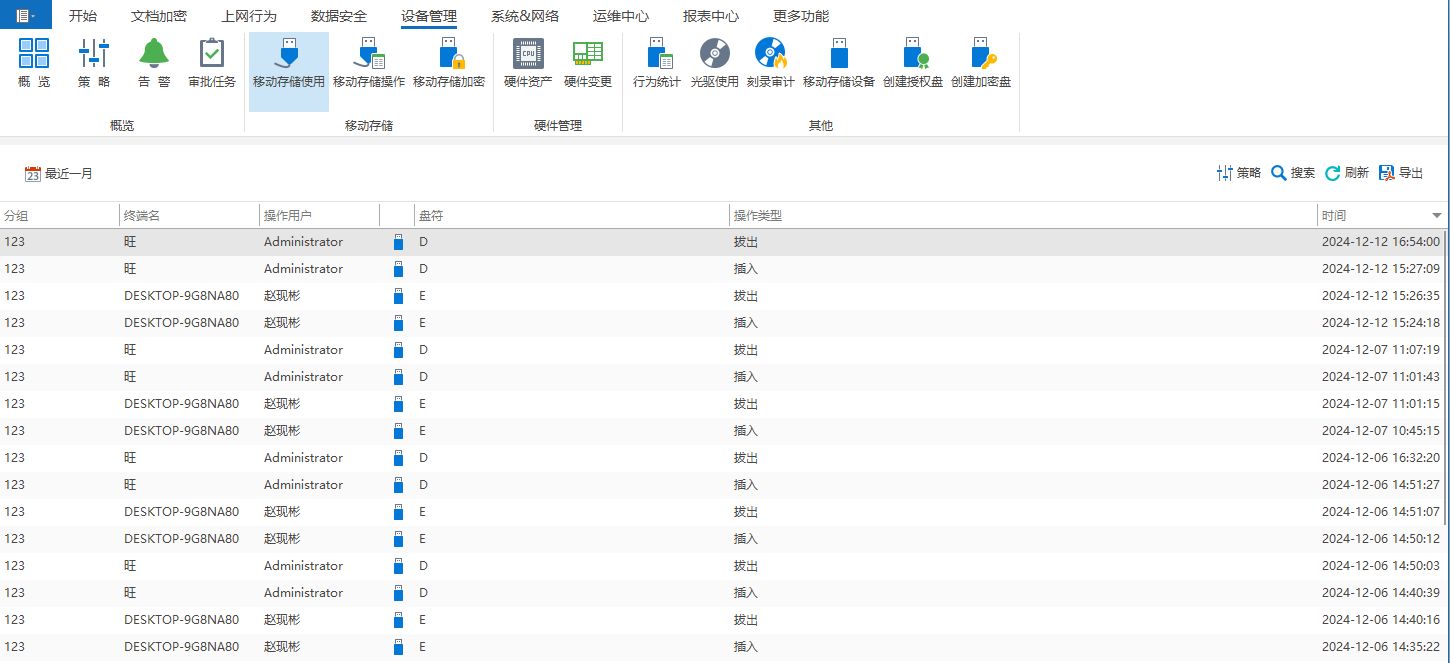
Task: Toggle sort arrow on 时间 column
Action: (1436, 216)
